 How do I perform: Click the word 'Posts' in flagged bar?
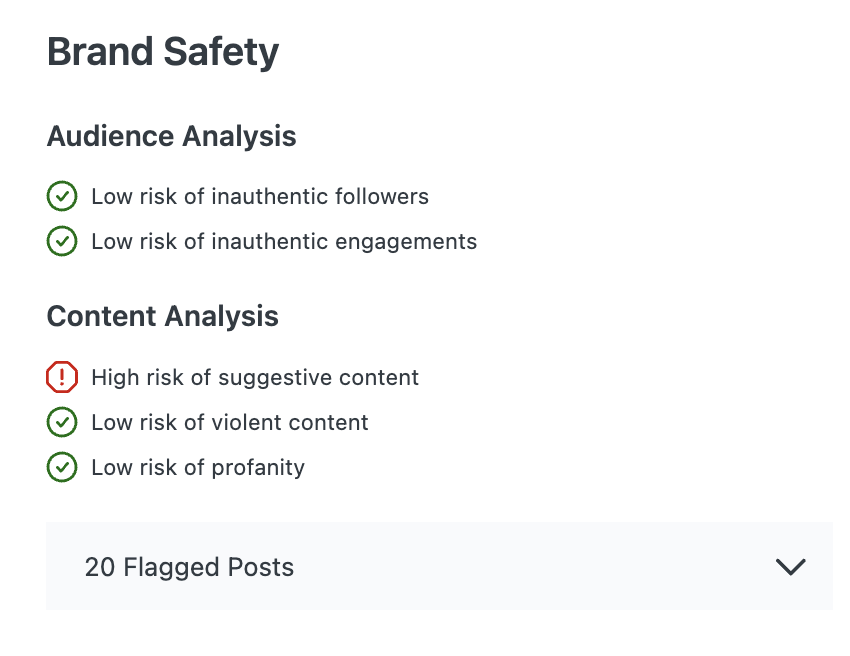[x=264, y=568]
